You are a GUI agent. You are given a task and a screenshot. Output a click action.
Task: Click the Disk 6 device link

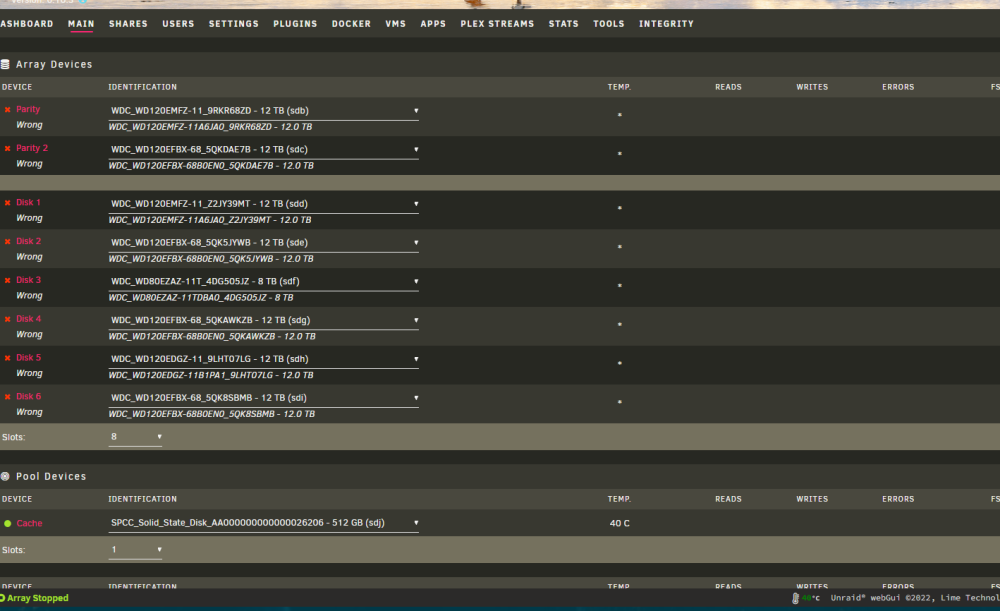click(29, 397)
